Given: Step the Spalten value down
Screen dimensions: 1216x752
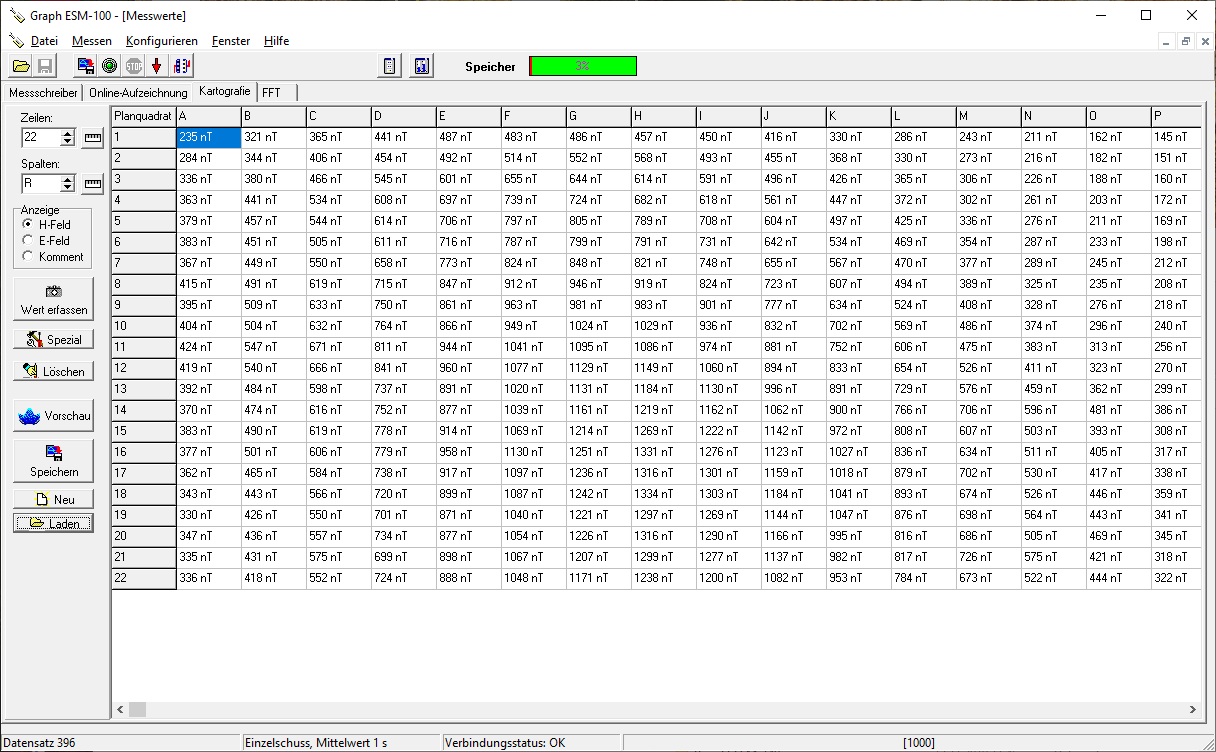Looking at the screenshot, I should [x=68, y=188].
